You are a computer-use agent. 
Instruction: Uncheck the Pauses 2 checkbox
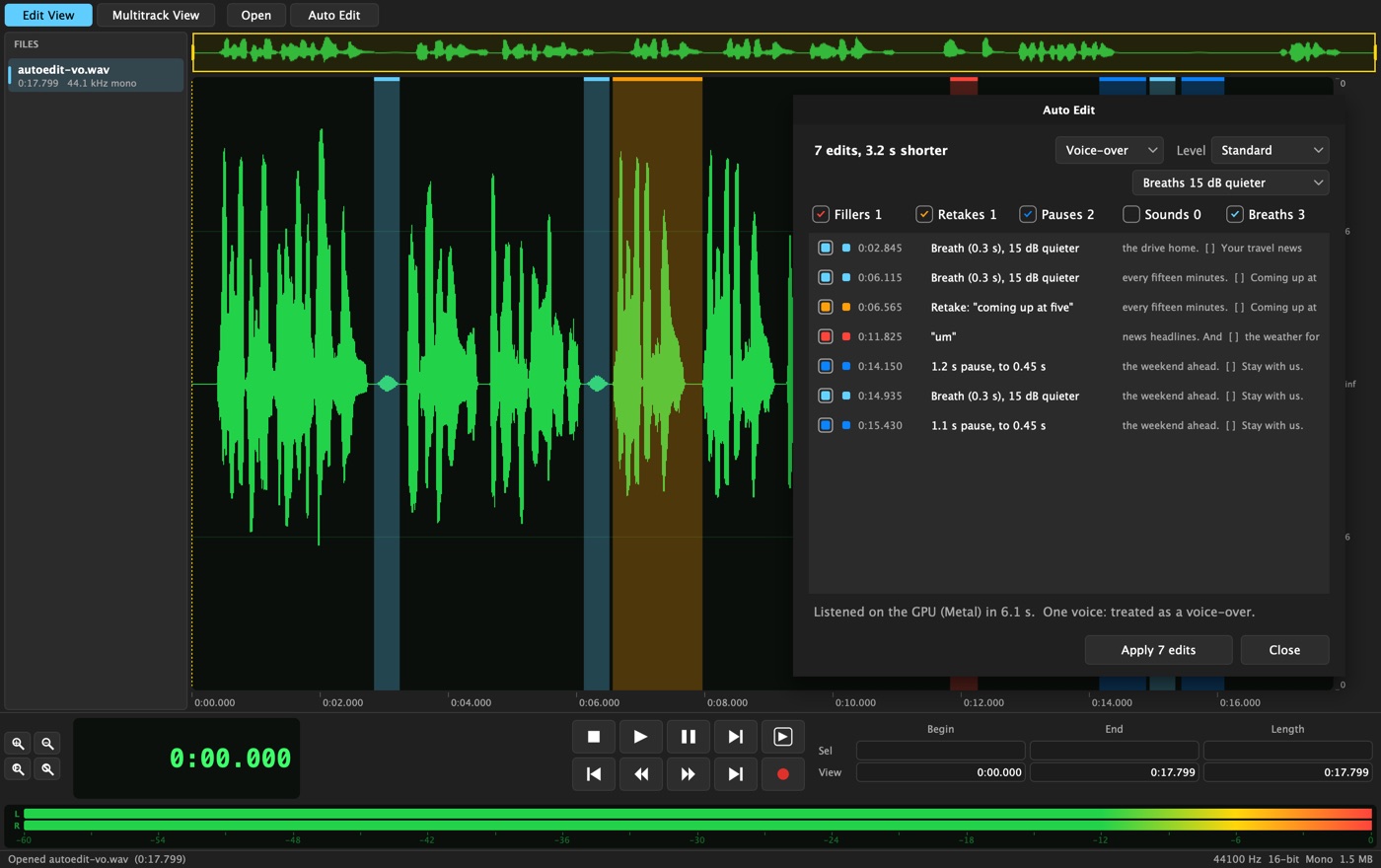1028,214
